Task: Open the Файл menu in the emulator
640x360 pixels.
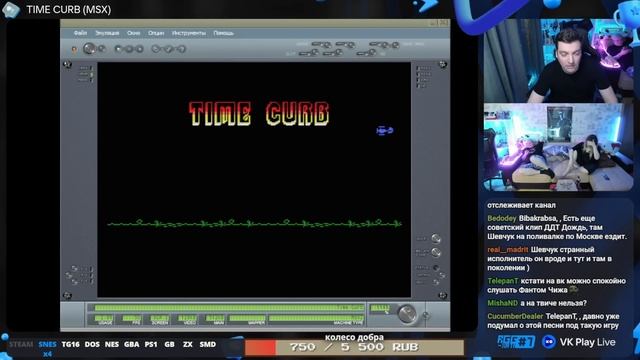Action: 80,33
